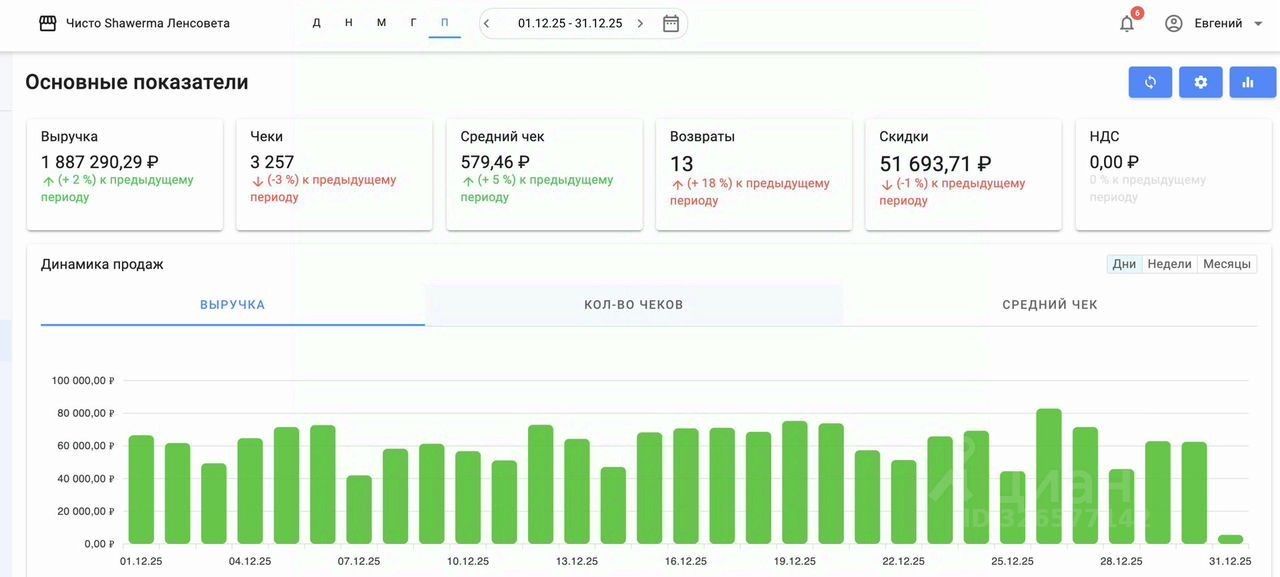Switch chart grouping to Дни
This screenshot has height=577, width=1280.
pyautogui.click(x=1124, y=264)
